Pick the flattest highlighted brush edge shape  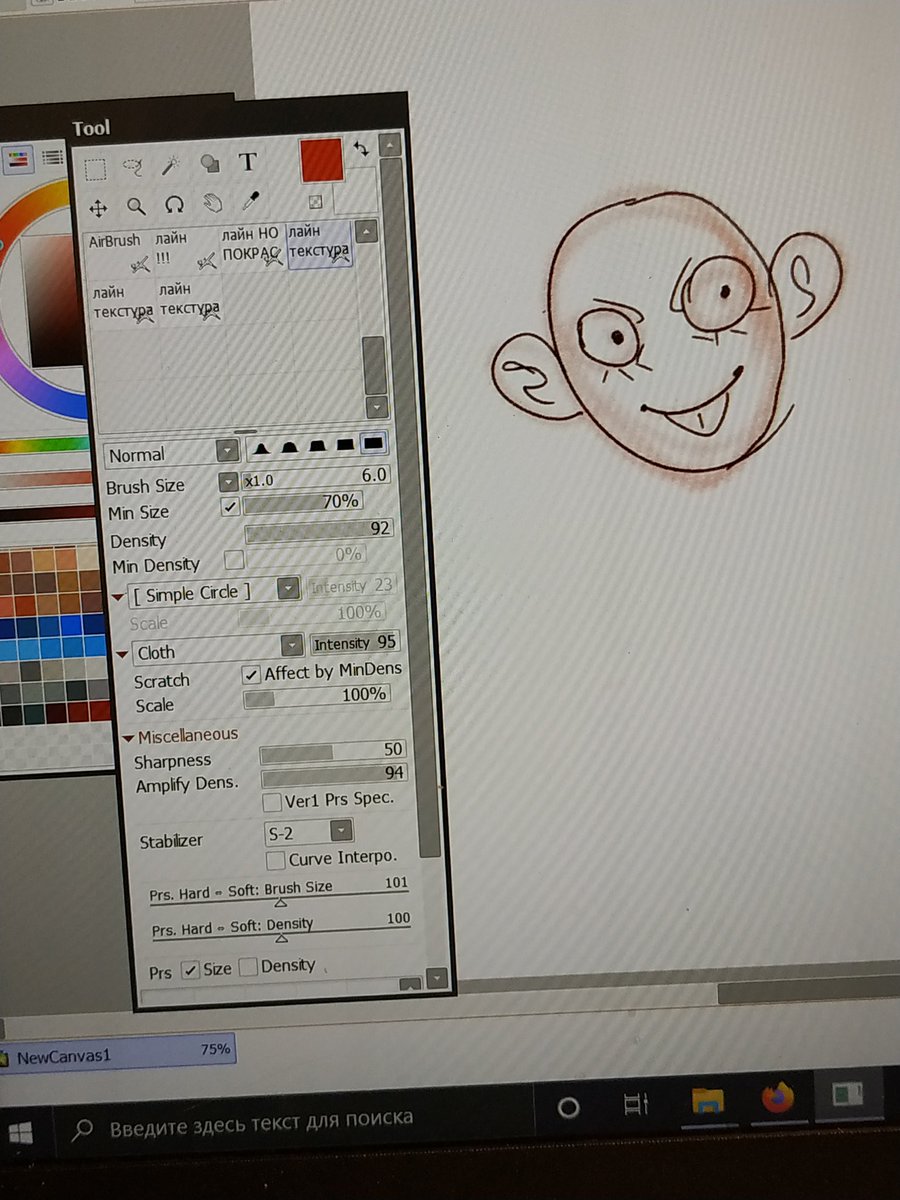point(374,442)
